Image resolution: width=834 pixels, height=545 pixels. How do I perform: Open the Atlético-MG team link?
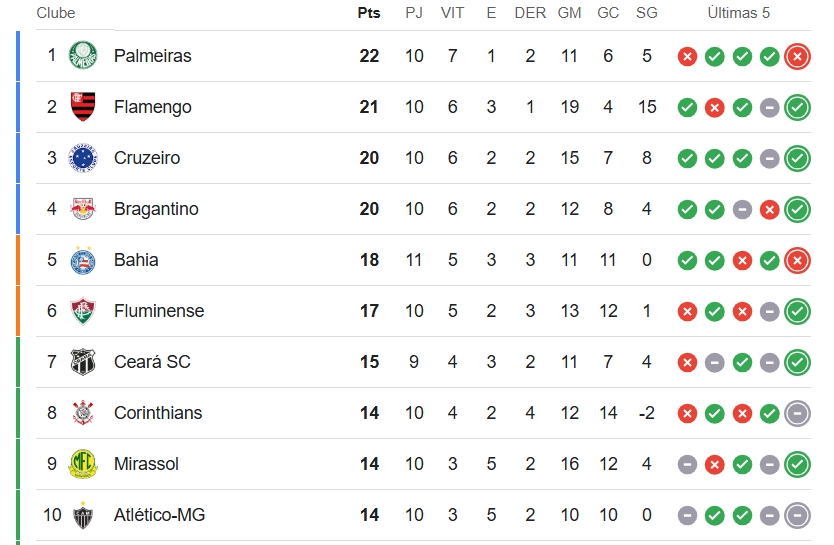click(159, 515)
